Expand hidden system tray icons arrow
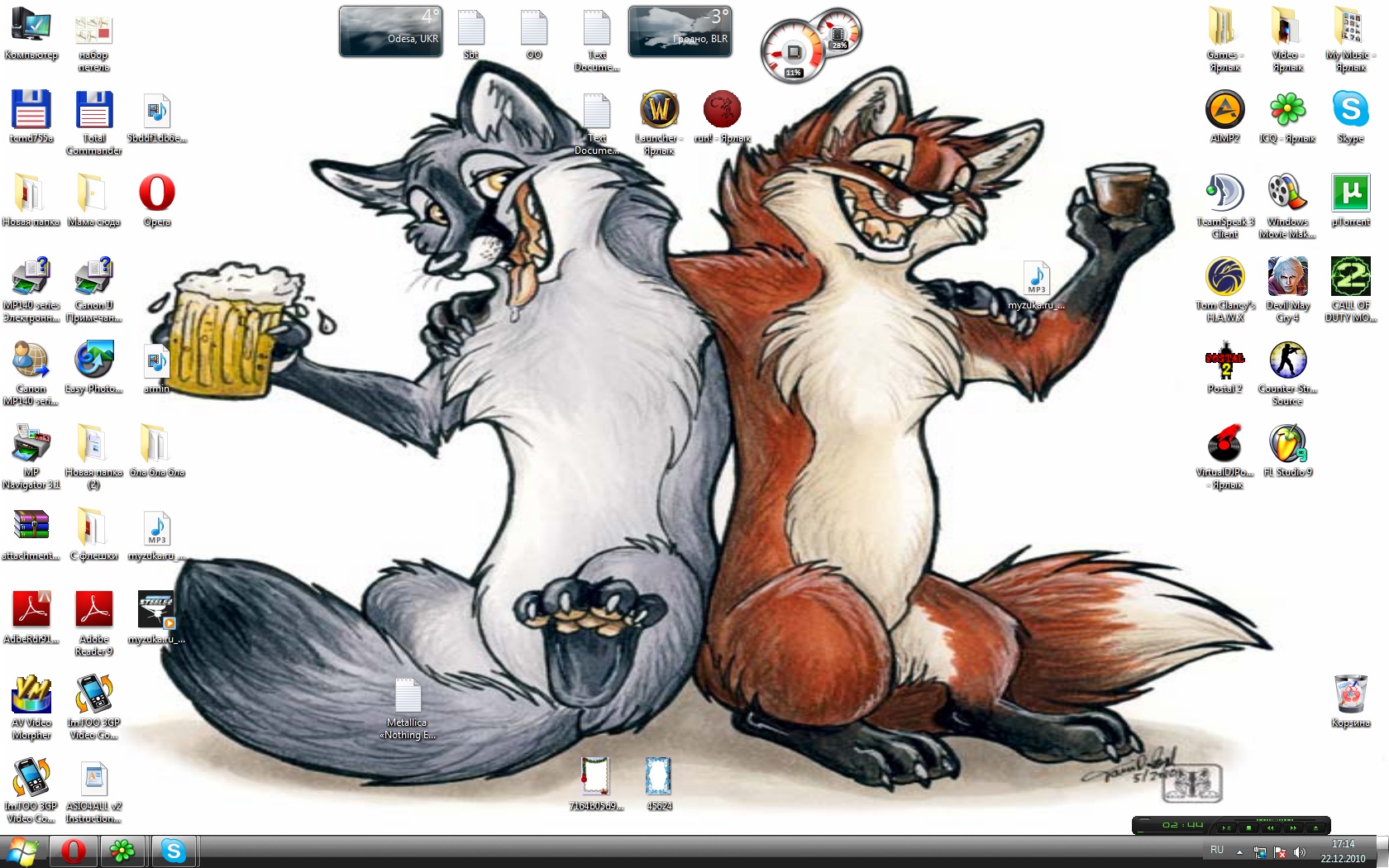1389x868 pixels. click(1239, 851)
